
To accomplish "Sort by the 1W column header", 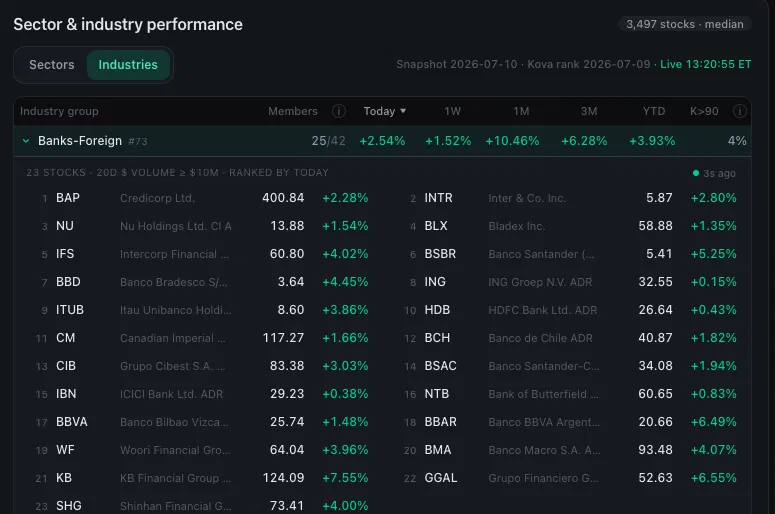I will pos(452,111).
